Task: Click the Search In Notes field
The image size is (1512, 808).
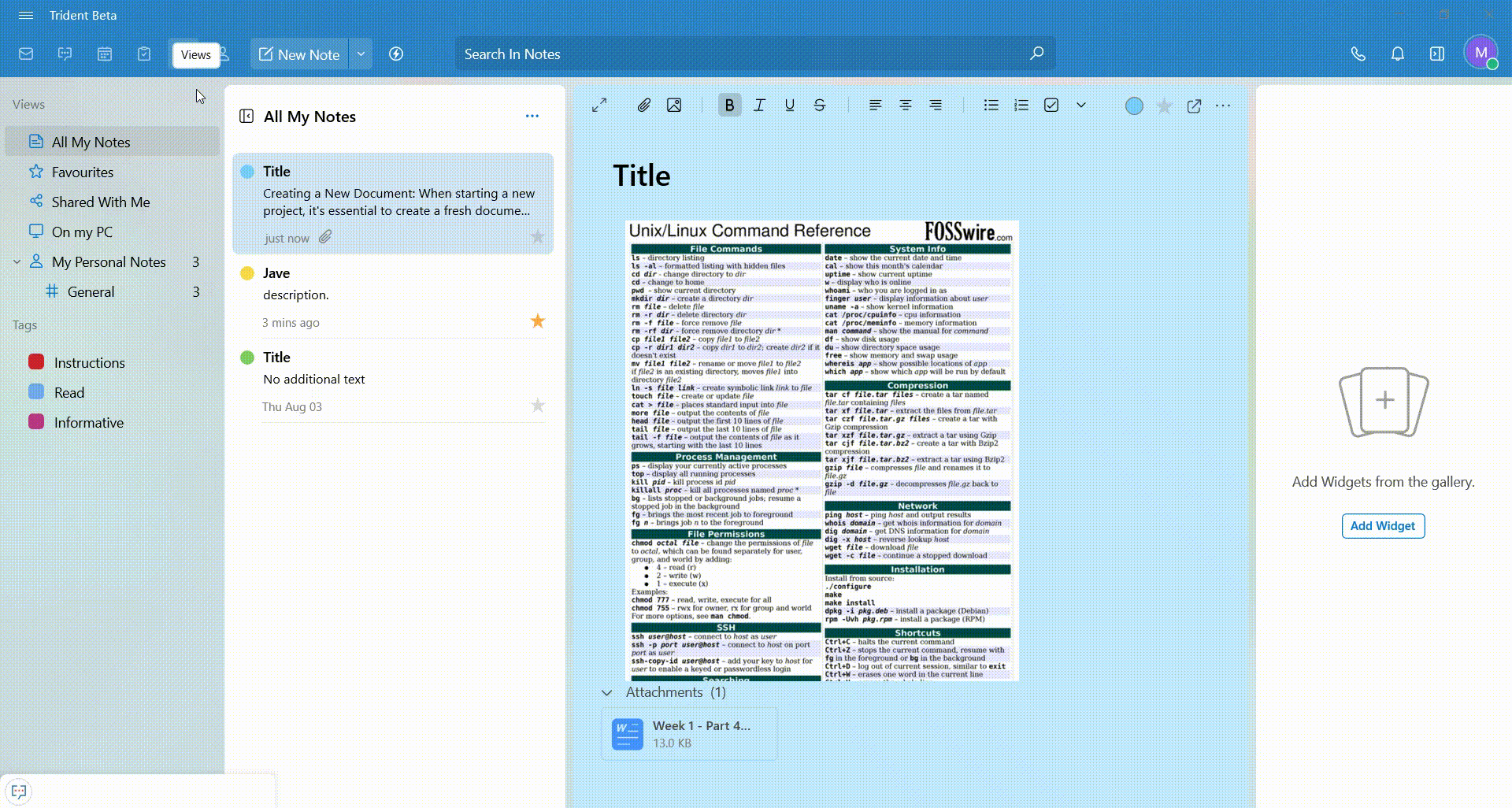Action: (740, 54)
